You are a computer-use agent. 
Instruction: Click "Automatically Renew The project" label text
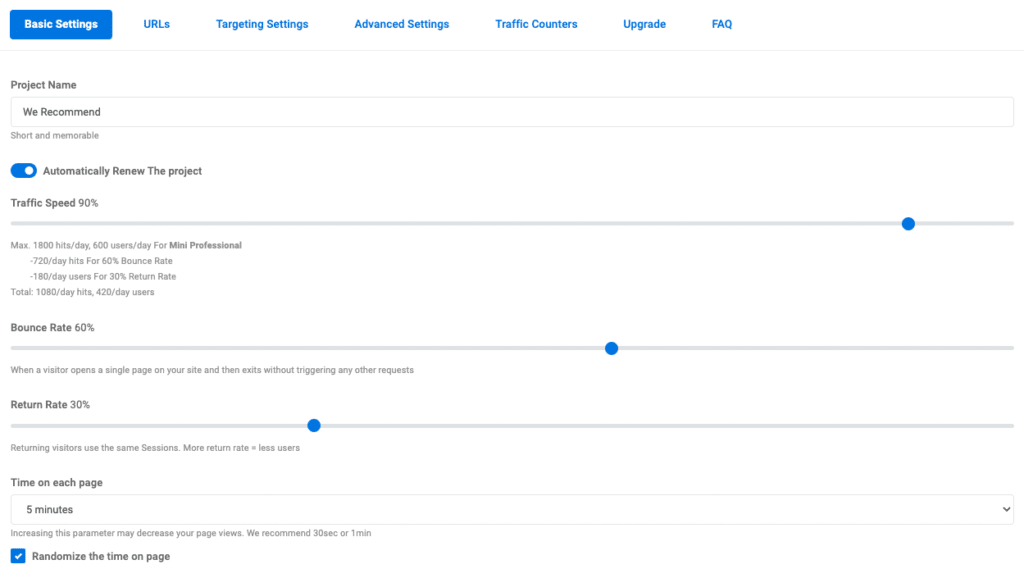[122, 171]
